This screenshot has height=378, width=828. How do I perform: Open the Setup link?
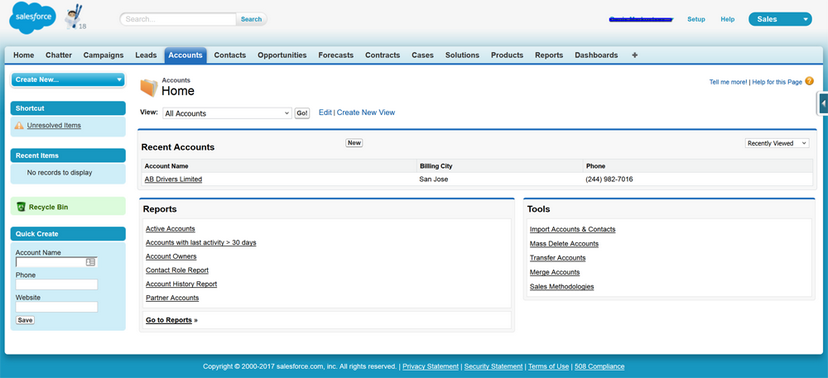(x=696, y=20)
